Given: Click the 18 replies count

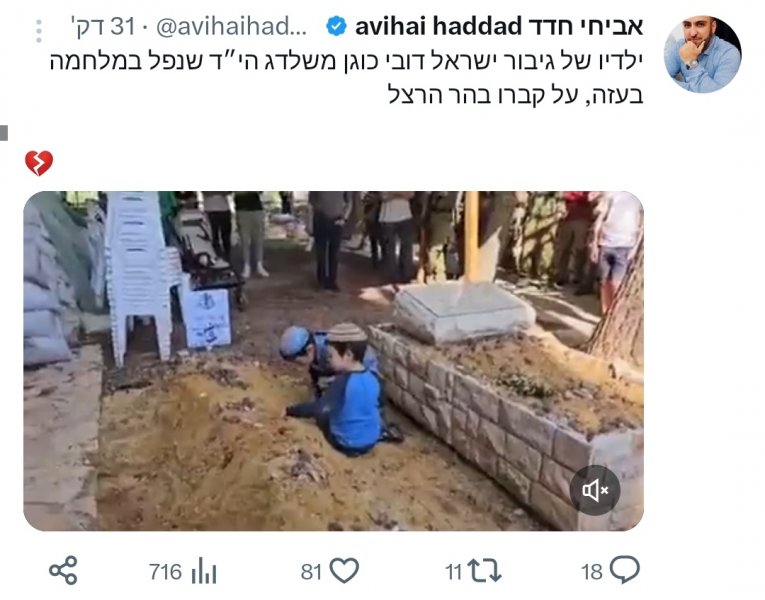Looking at the screenshot, I should 591,572.
